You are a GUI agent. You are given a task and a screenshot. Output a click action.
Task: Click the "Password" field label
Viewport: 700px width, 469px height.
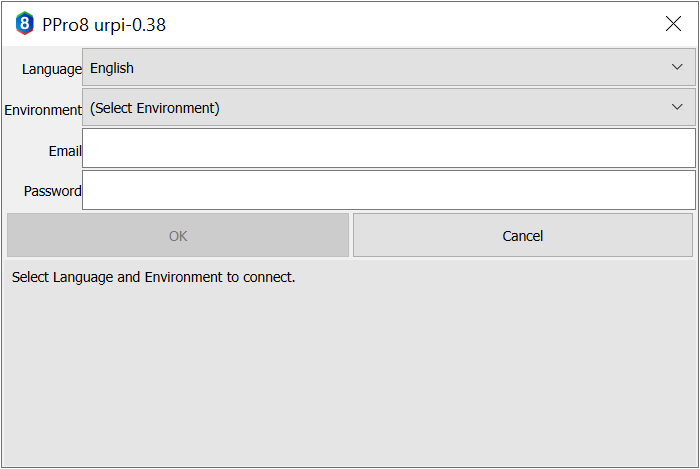[53, 191]
